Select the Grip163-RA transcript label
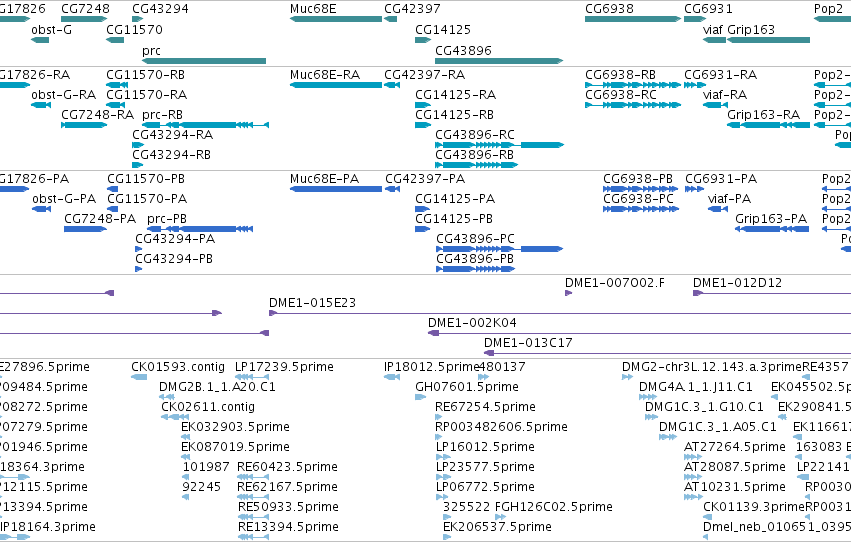Image resolution: width=851 pixels, height=542 pixels. (x=764, y=115)
